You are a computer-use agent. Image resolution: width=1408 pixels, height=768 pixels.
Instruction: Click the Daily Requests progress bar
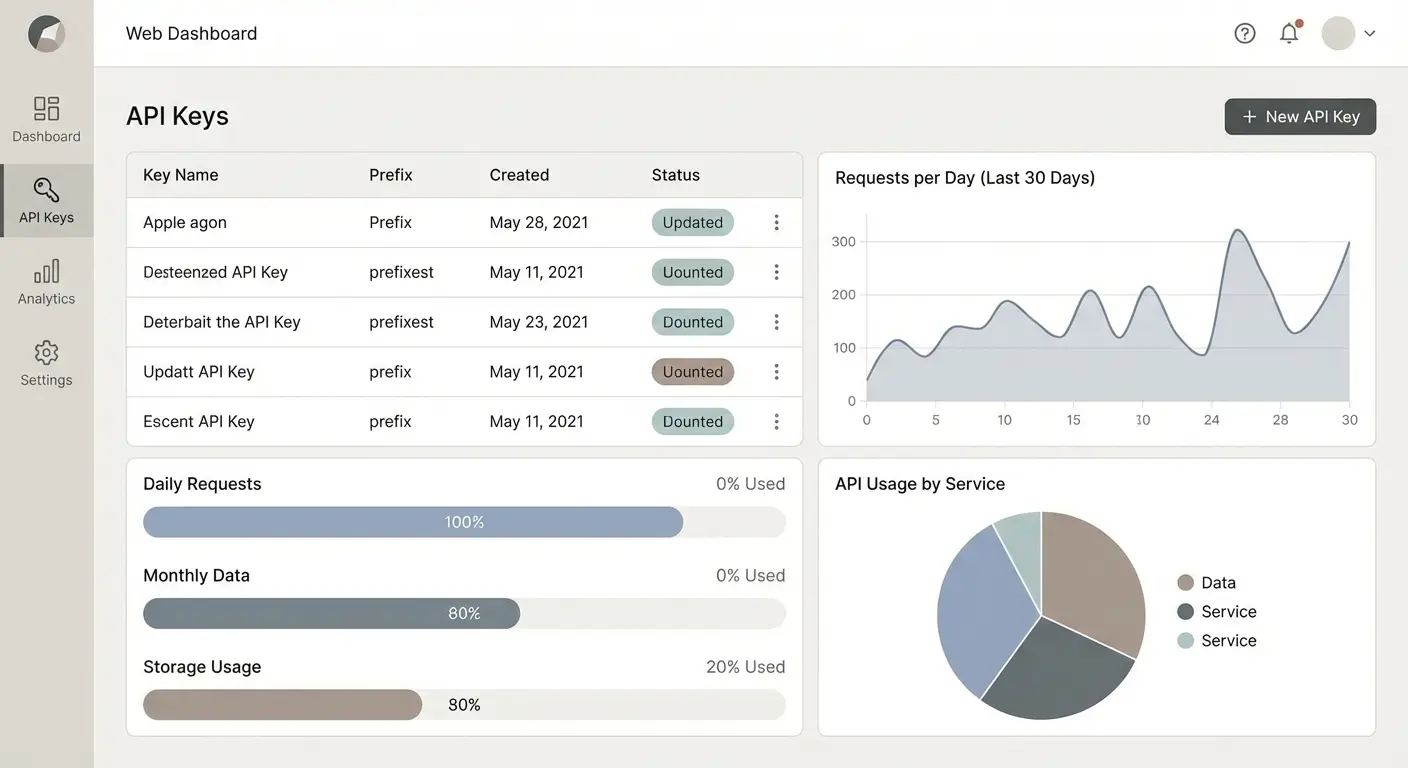(464, 522)
